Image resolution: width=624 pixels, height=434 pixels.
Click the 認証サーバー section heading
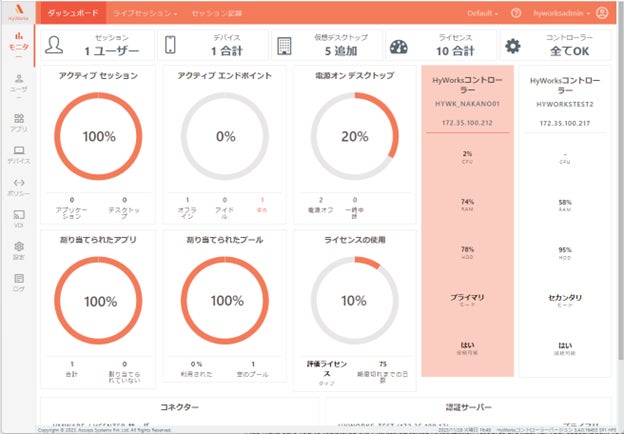pos(468,407)
